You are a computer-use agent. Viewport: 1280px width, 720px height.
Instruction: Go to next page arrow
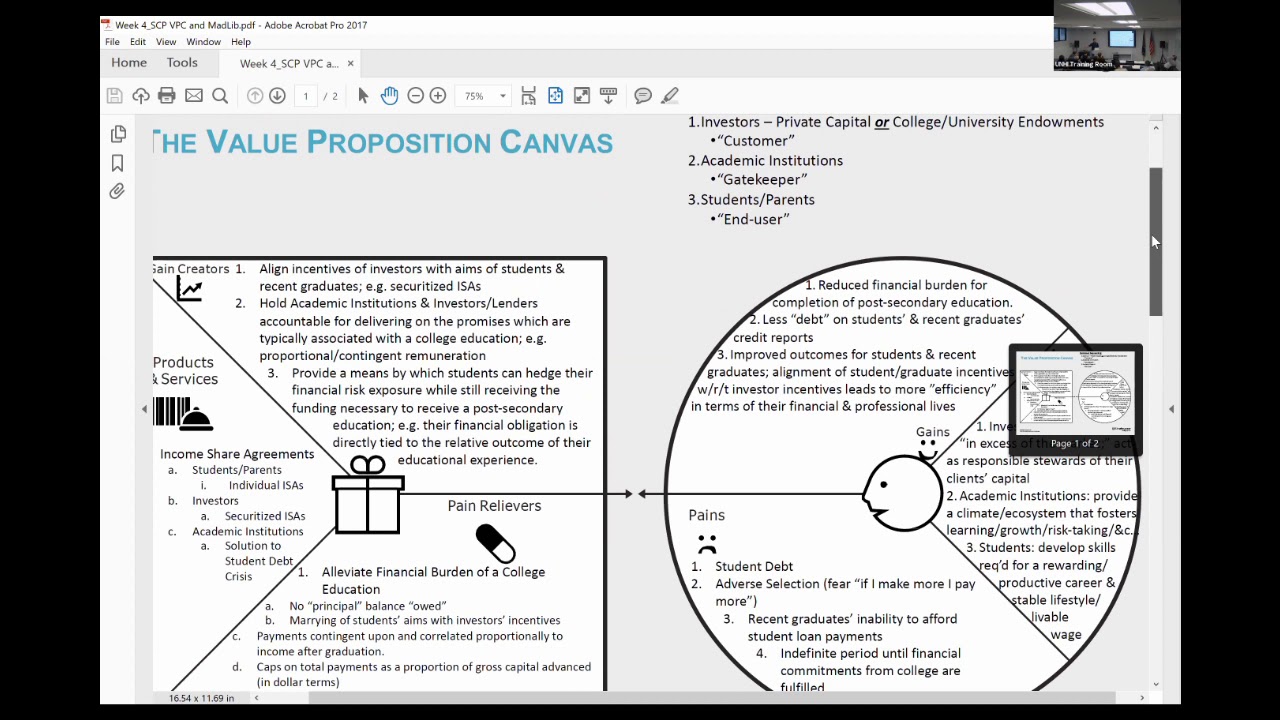pos(277,96)
